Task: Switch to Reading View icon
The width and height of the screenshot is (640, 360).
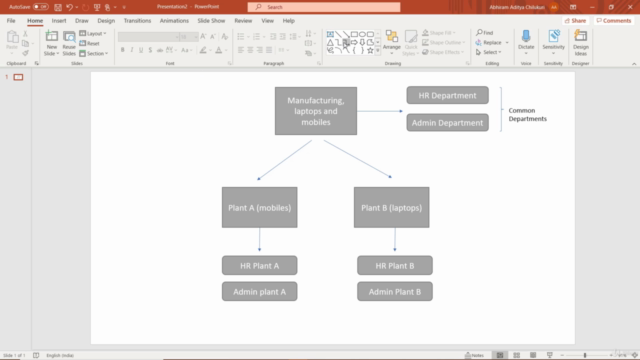Action: [533, 355]
